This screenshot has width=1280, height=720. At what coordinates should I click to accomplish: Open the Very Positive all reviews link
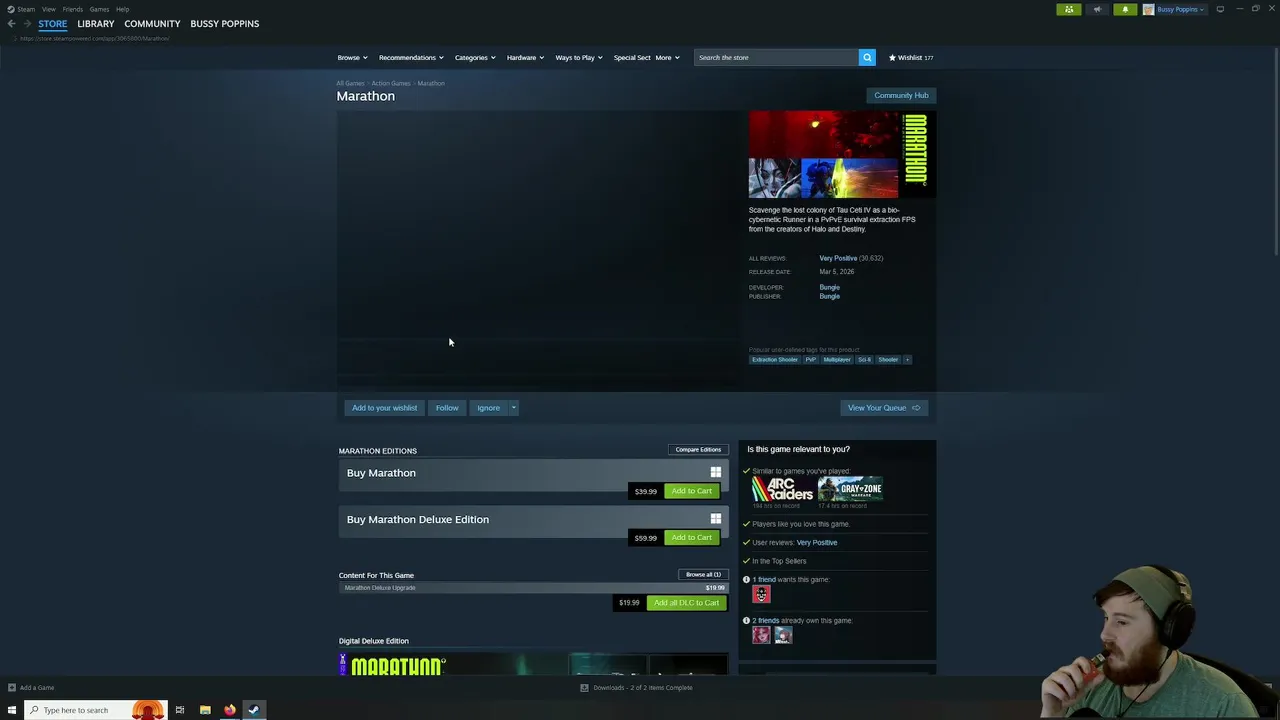(838, 258)
